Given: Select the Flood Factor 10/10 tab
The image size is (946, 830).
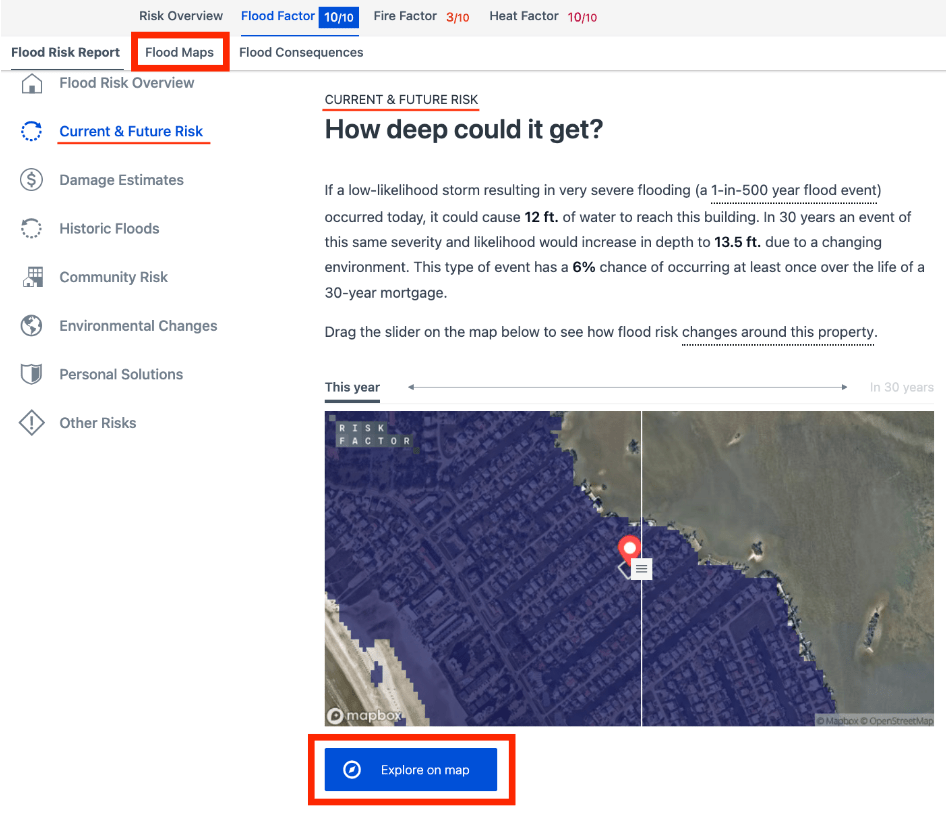Looking at the screenshot, I should point(300,17).
